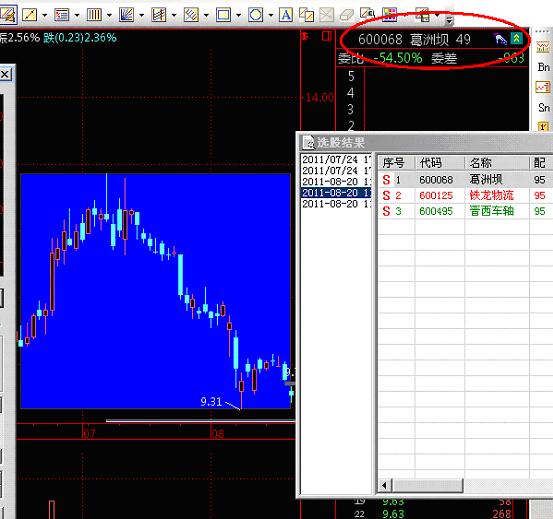This screenshot has height=519, width=553.
Task: Click the stock title 600068 葛洲坝
Action: click(403, 39)
